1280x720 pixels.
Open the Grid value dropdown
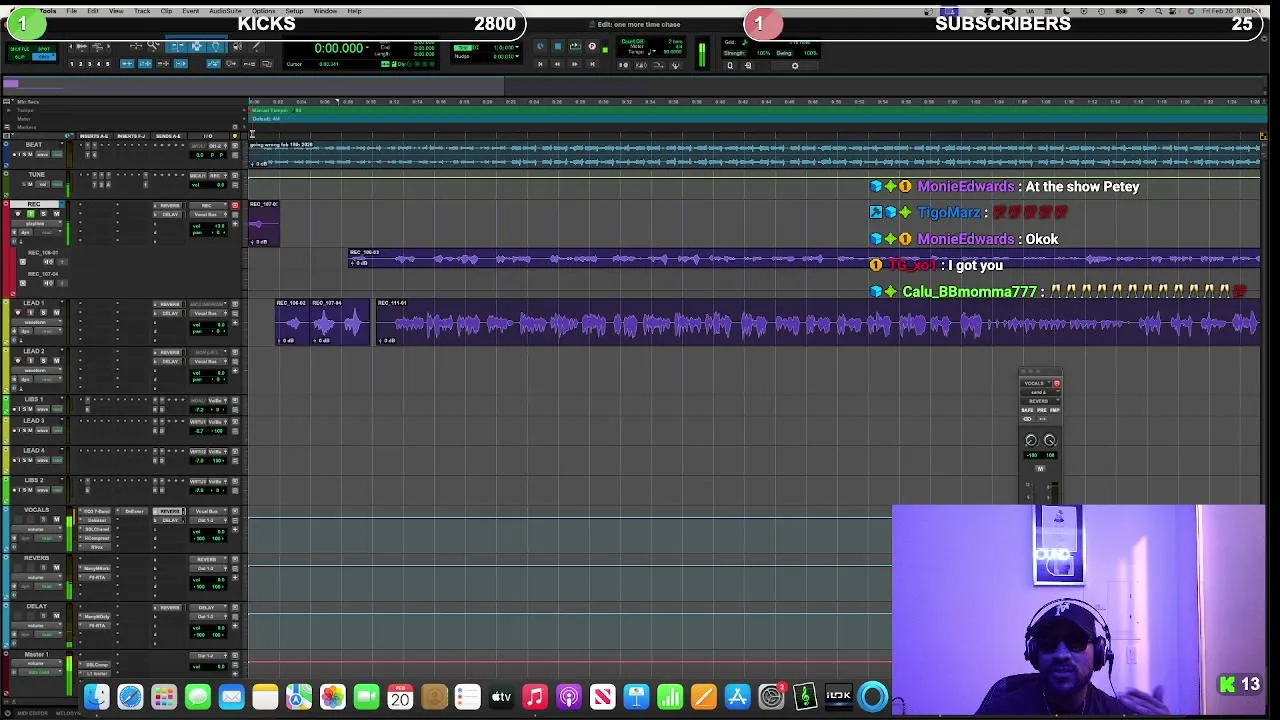point(517,47)
